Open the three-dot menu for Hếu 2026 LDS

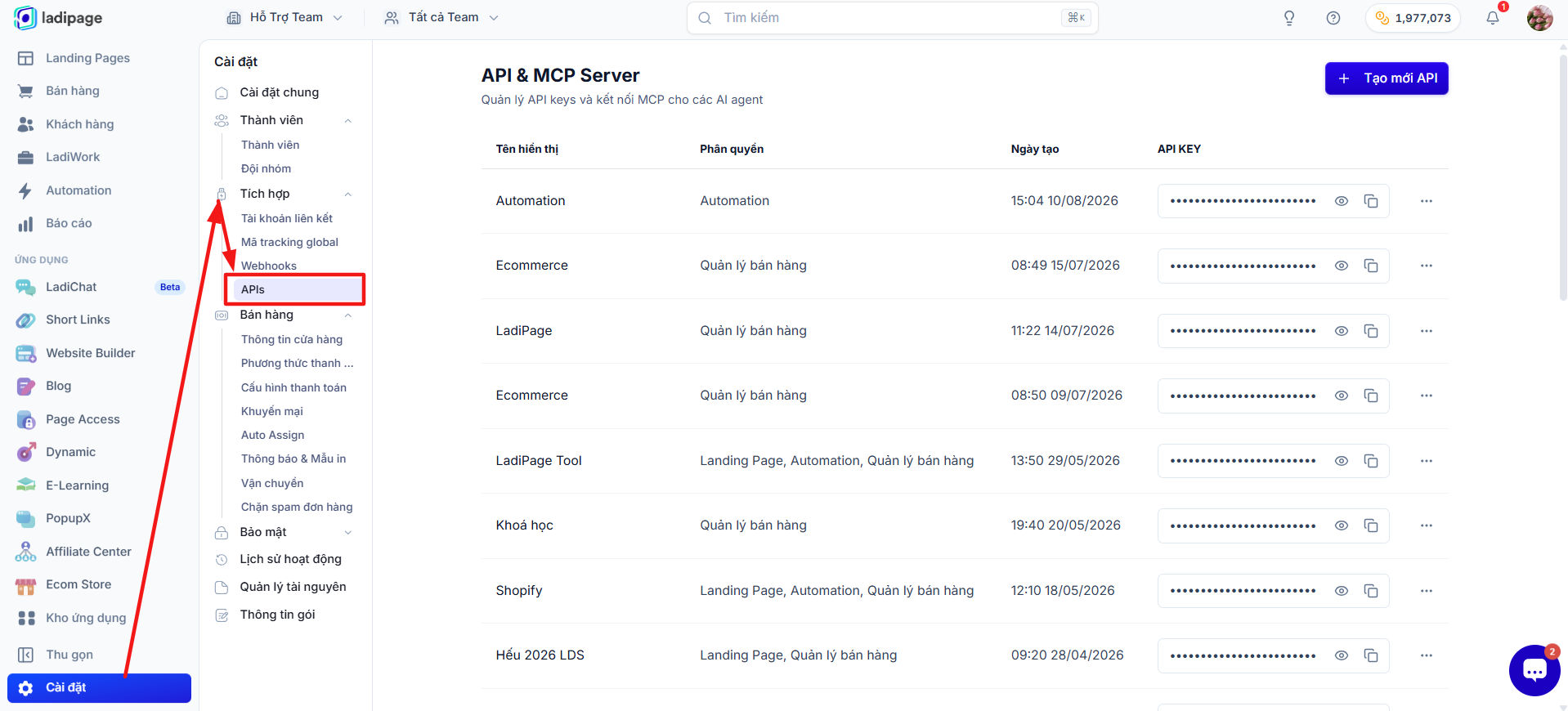click(1427, 655)
